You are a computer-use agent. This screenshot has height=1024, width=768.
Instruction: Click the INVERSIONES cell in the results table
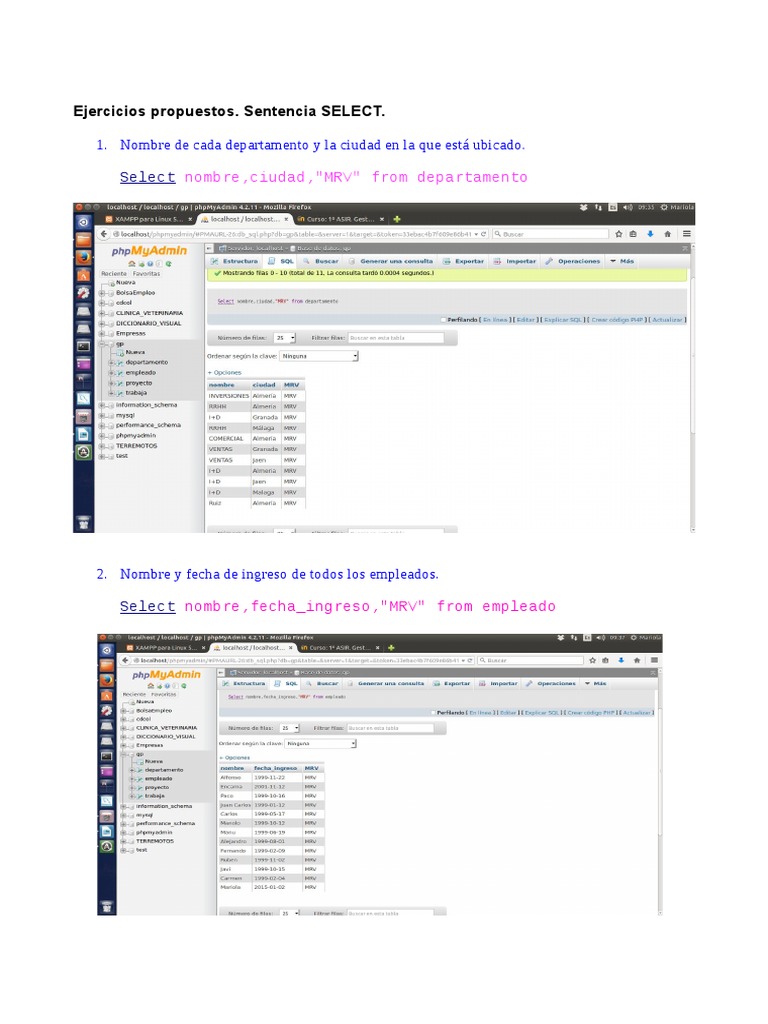coord(229,396)
